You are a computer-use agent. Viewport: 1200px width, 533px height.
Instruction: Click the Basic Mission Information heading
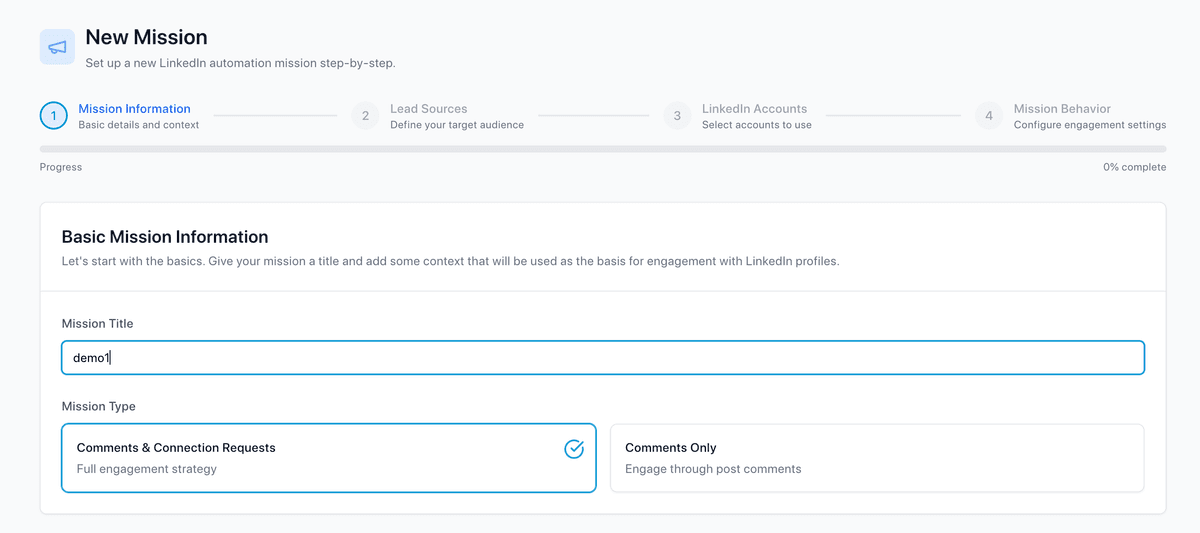(165, 237)
